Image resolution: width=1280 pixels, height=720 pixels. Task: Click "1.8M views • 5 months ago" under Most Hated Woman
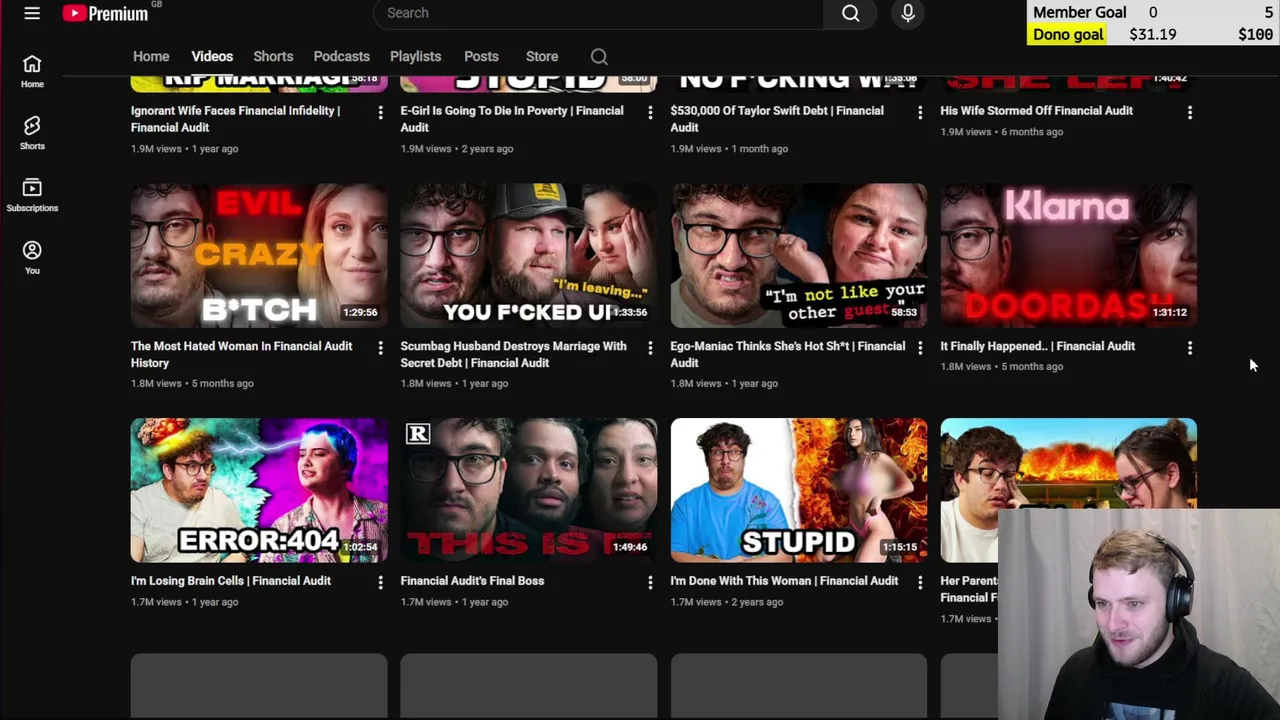coord(192,383)
